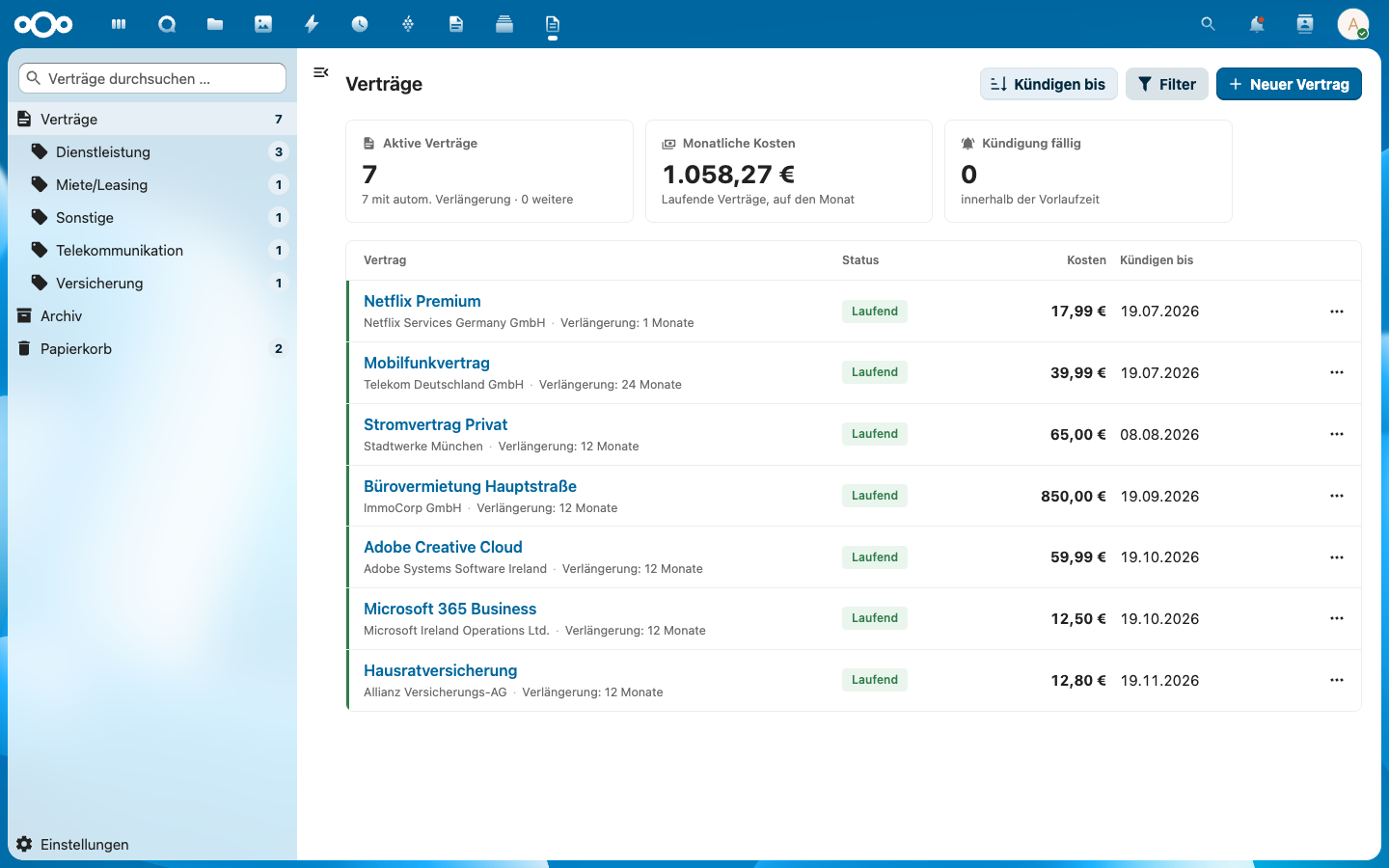Collapse the navigation sidebar toggle
This screenshot has height=868, width=1389.
(321, 72)
